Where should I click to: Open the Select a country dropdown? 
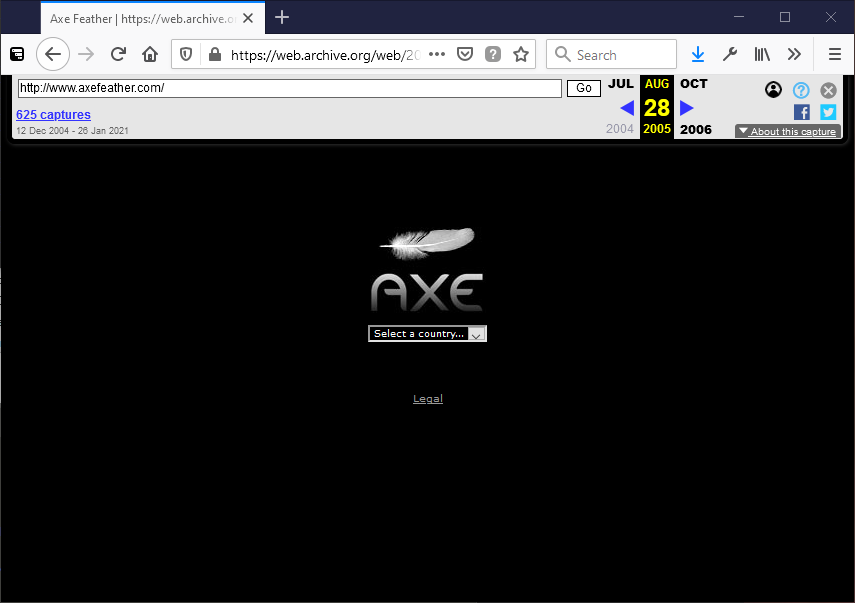(x=428, y=334)
